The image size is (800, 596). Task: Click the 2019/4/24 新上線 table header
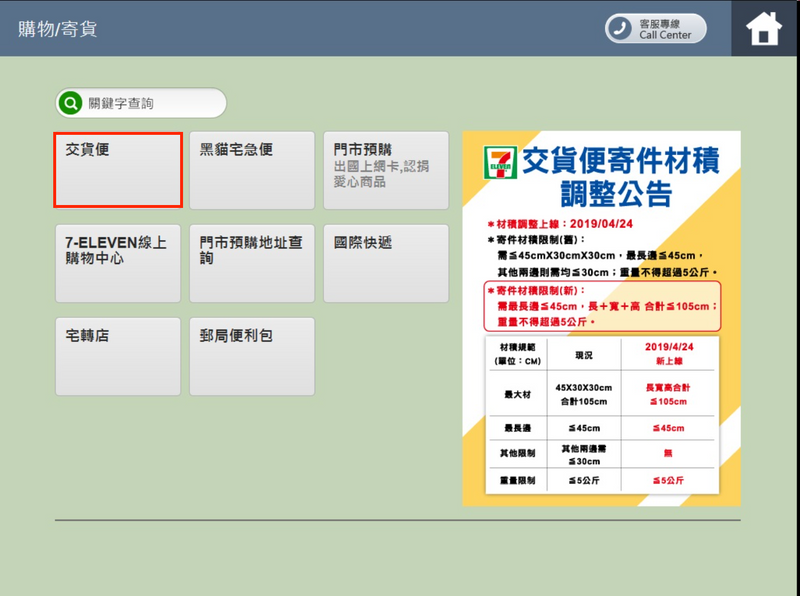[x=669, y=354]
